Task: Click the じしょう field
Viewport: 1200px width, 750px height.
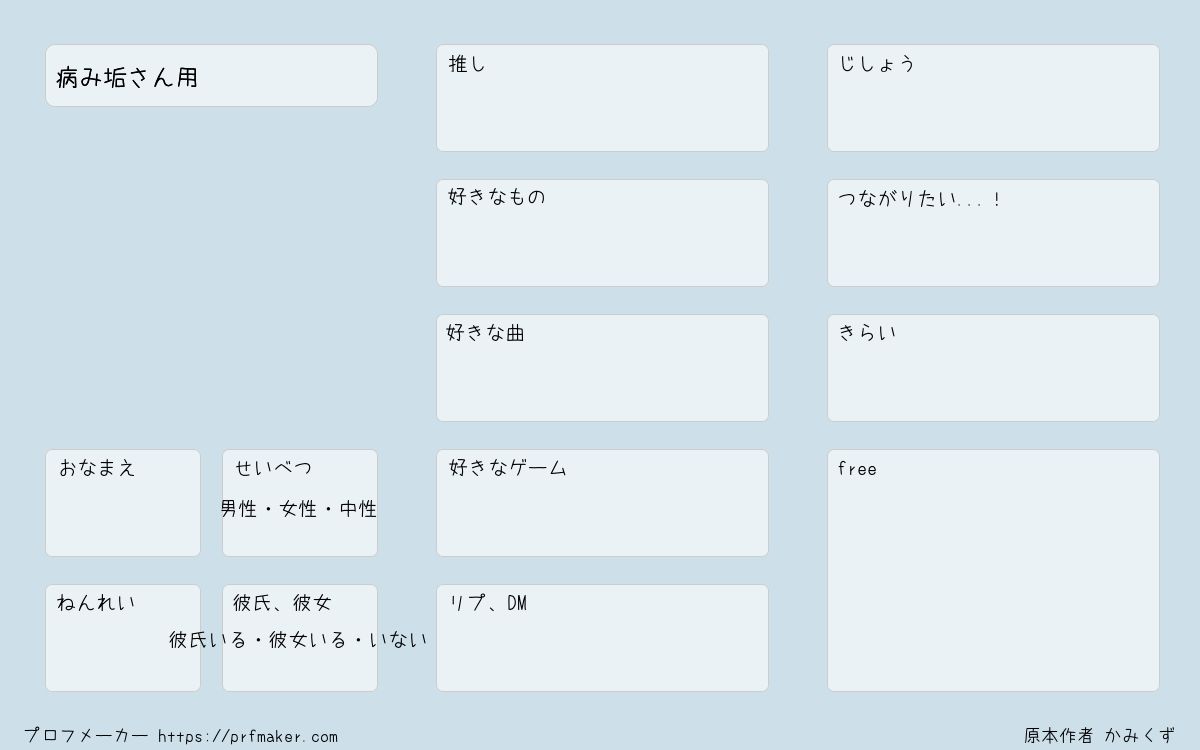Action: [x=993, y=98]
